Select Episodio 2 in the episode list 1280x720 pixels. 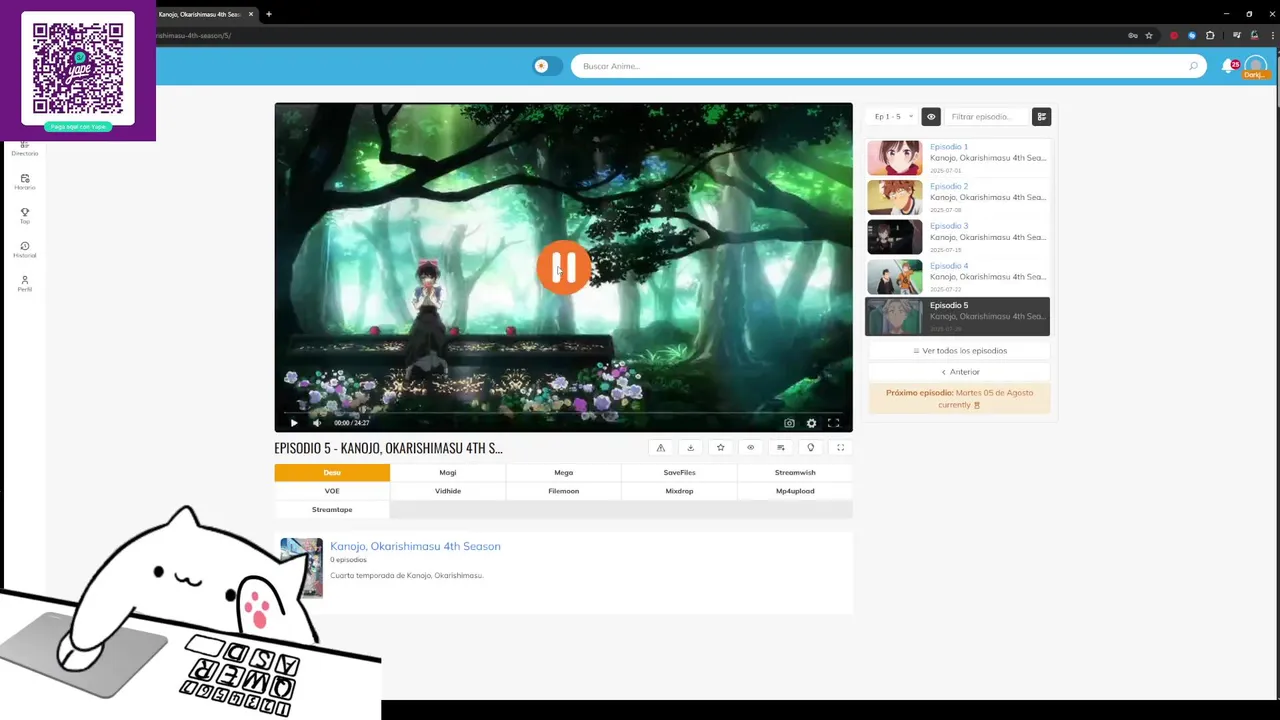coord(958,198)
